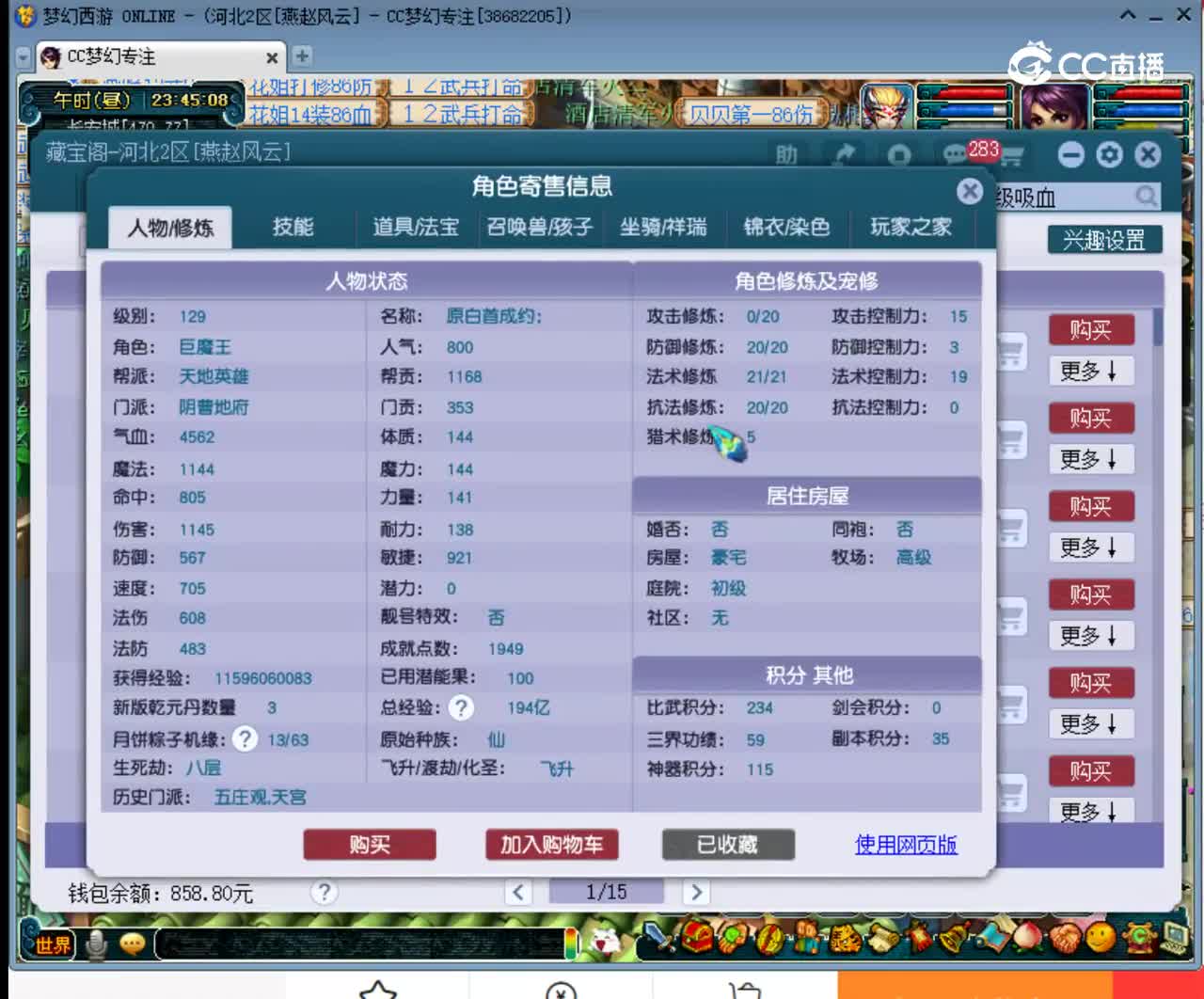Click the upward chevron in title bar
This screenshot has height=999, width=1204.
click(1128, 15)
